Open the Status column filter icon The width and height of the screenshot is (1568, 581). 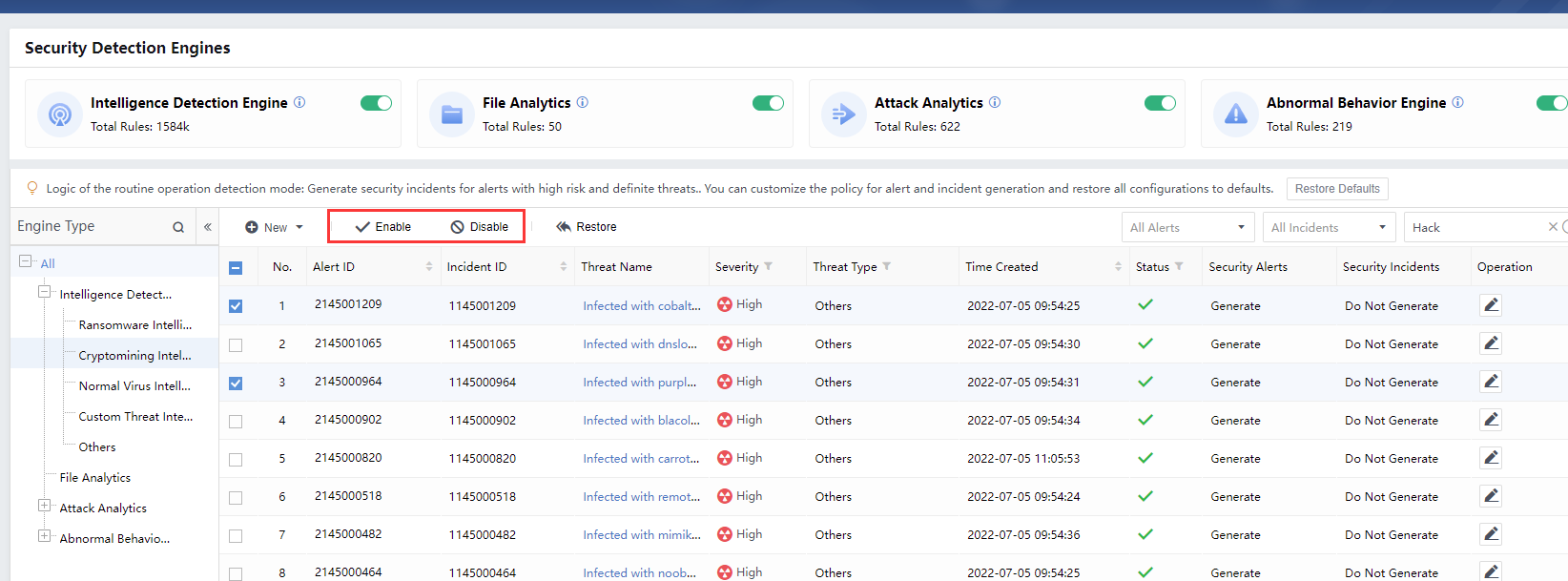(x=1179, y=266)
